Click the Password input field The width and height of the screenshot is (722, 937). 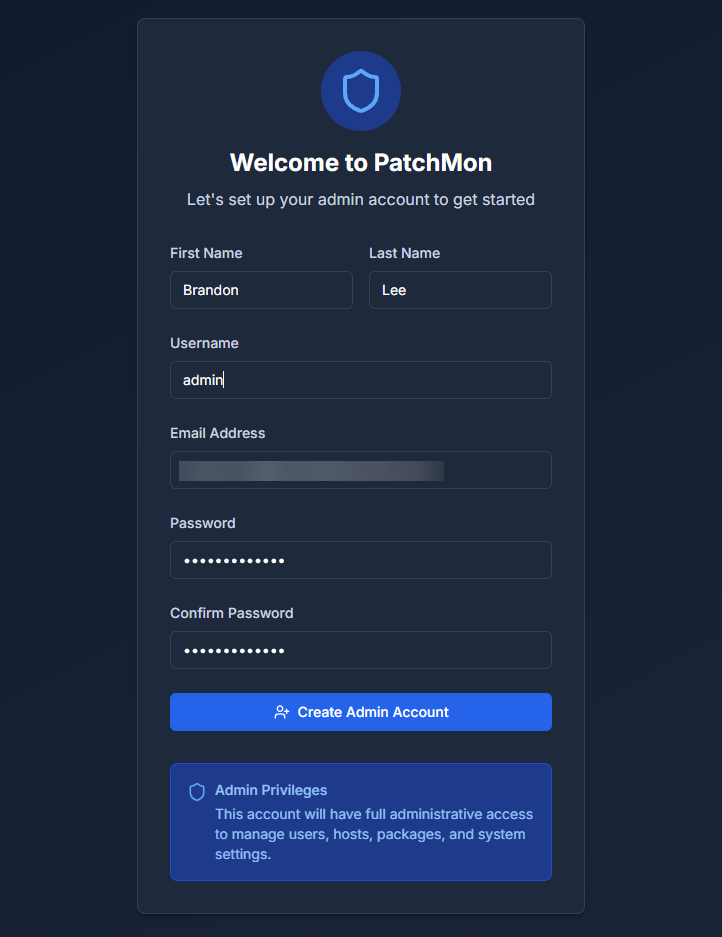(361, 560)
